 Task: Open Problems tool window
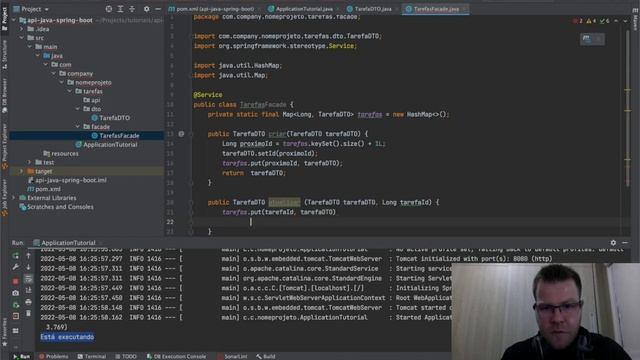(54, 356)
